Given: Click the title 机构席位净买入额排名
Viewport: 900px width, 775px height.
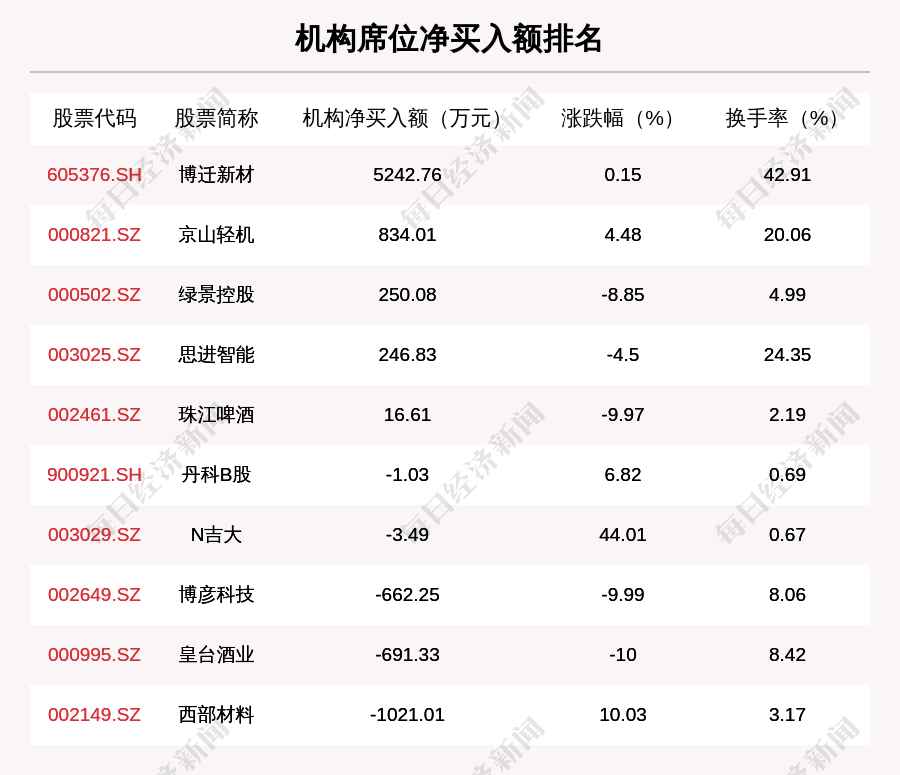Looking at the screenshot, I should pos(448,39).
